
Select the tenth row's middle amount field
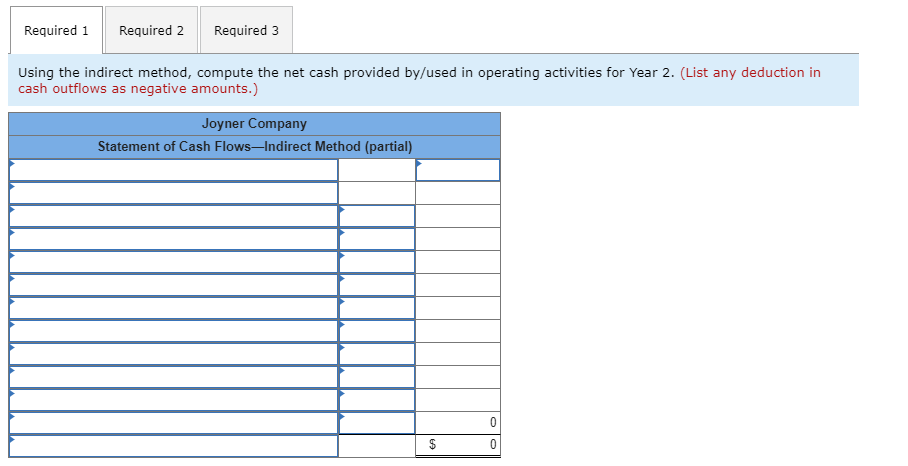click(377, 377)
